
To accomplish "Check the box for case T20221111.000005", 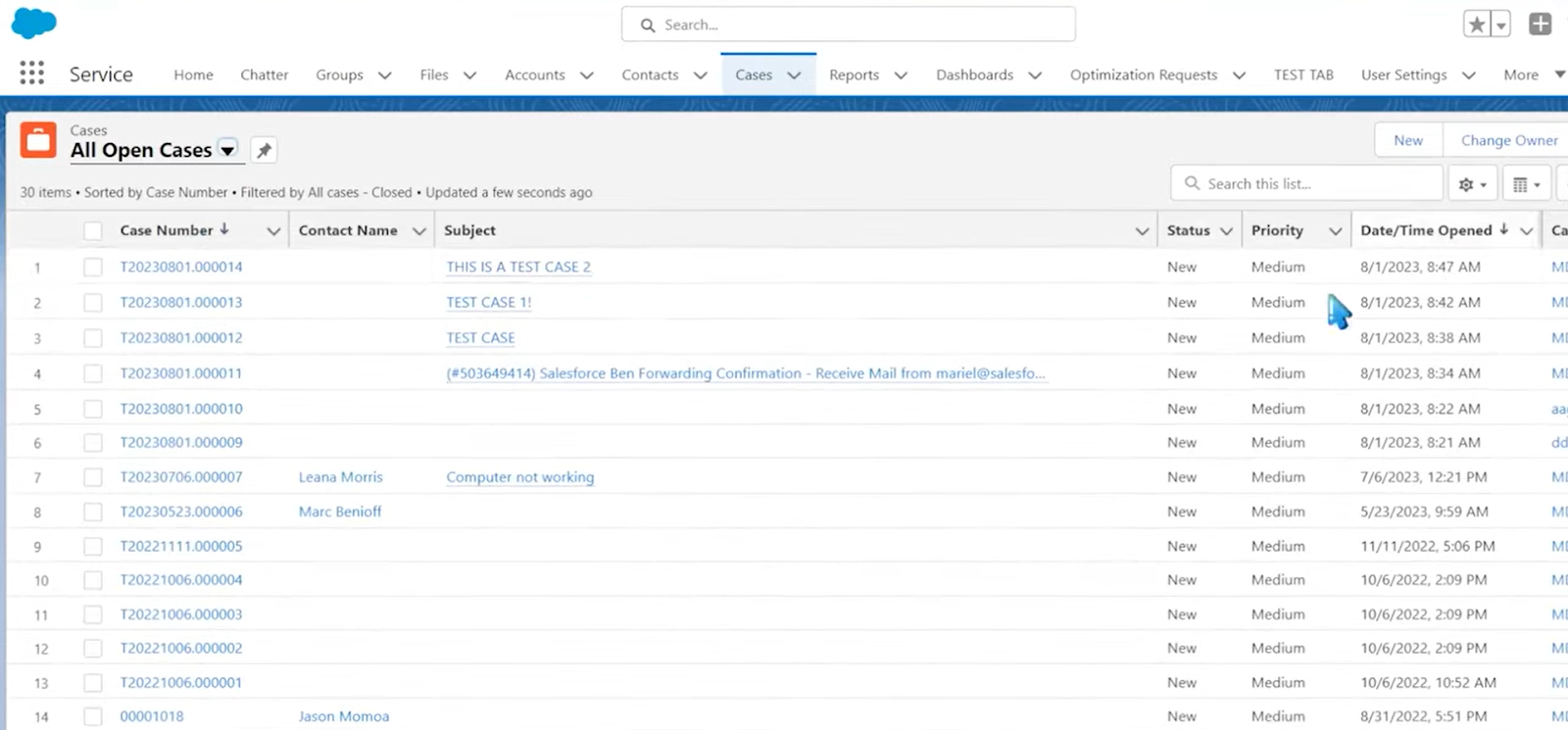I will click(93, 546).
